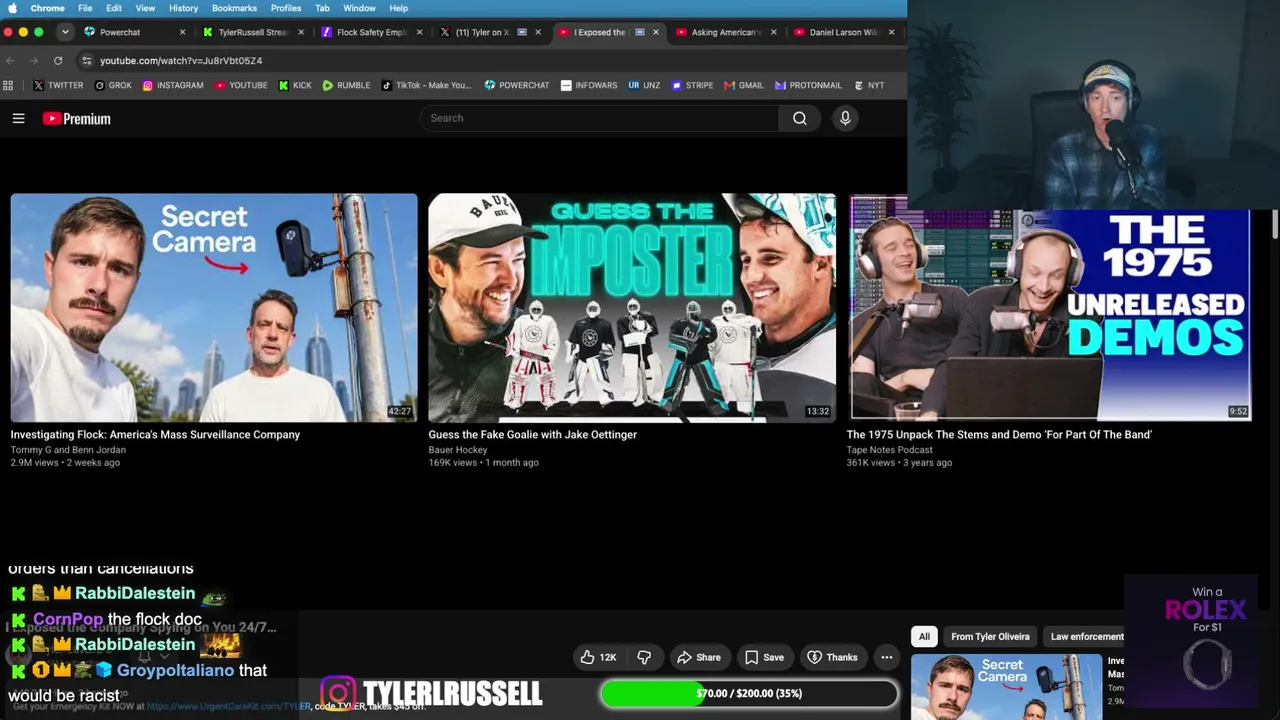Open 'Guess the Fake Goalie' title link
This screenshot has width=1280, height=720.
click(x=533, y=435)
